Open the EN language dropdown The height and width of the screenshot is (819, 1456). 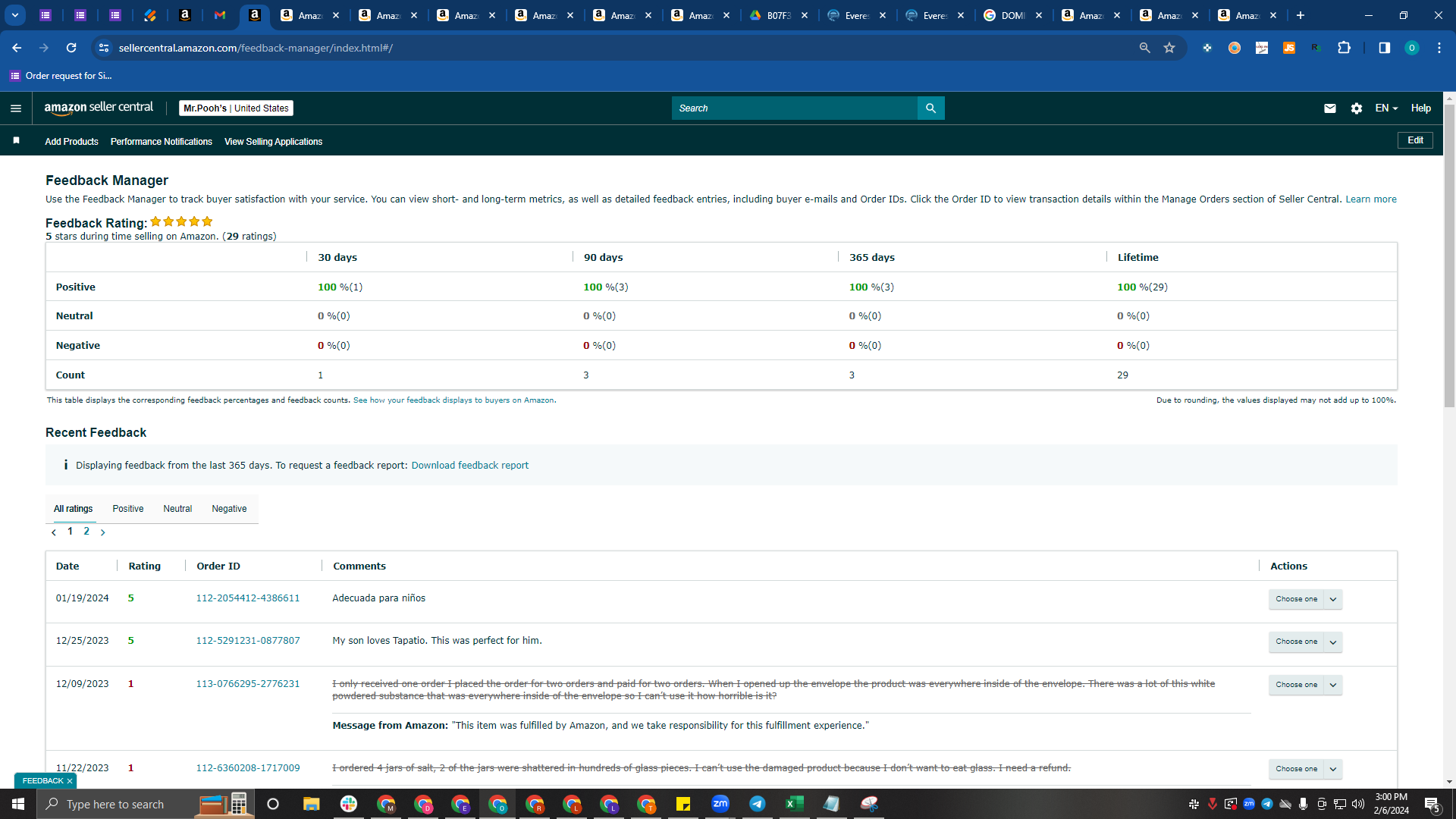1386,108
